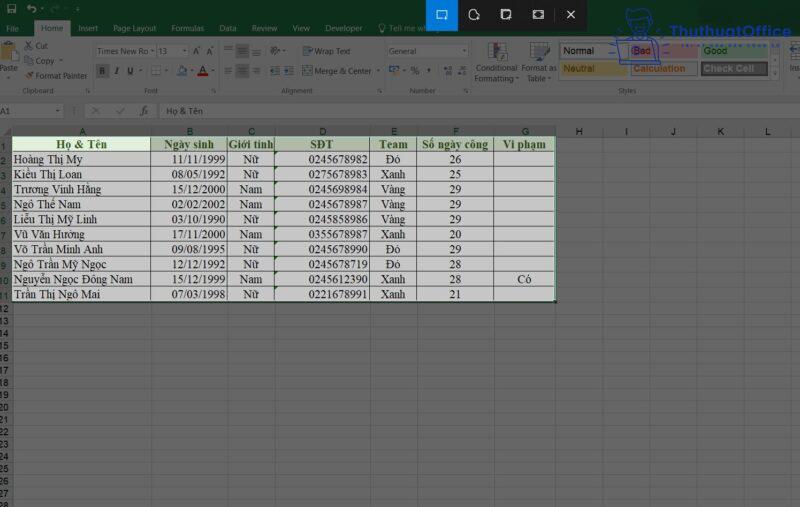Toggle Bold formatting
The image size is (800, 507).
coord(102,71)
